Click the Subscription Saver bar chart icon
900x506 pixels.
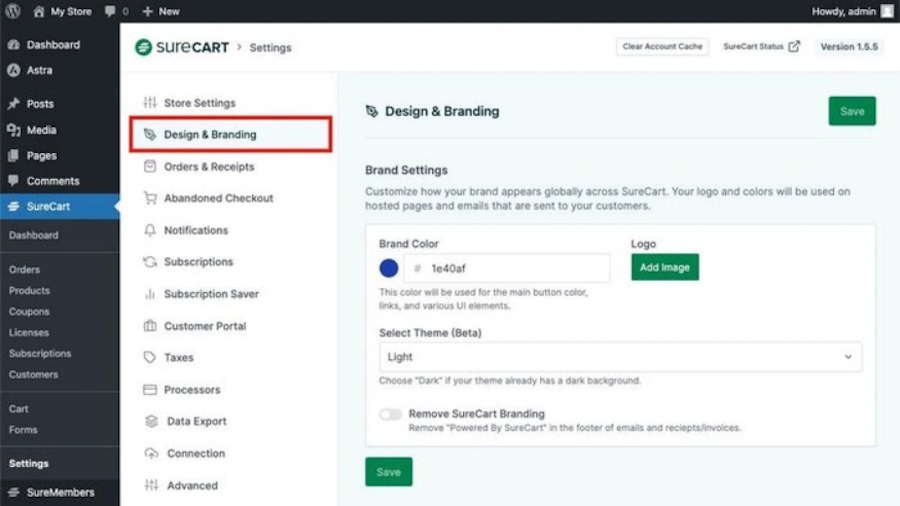coord(150,294)
